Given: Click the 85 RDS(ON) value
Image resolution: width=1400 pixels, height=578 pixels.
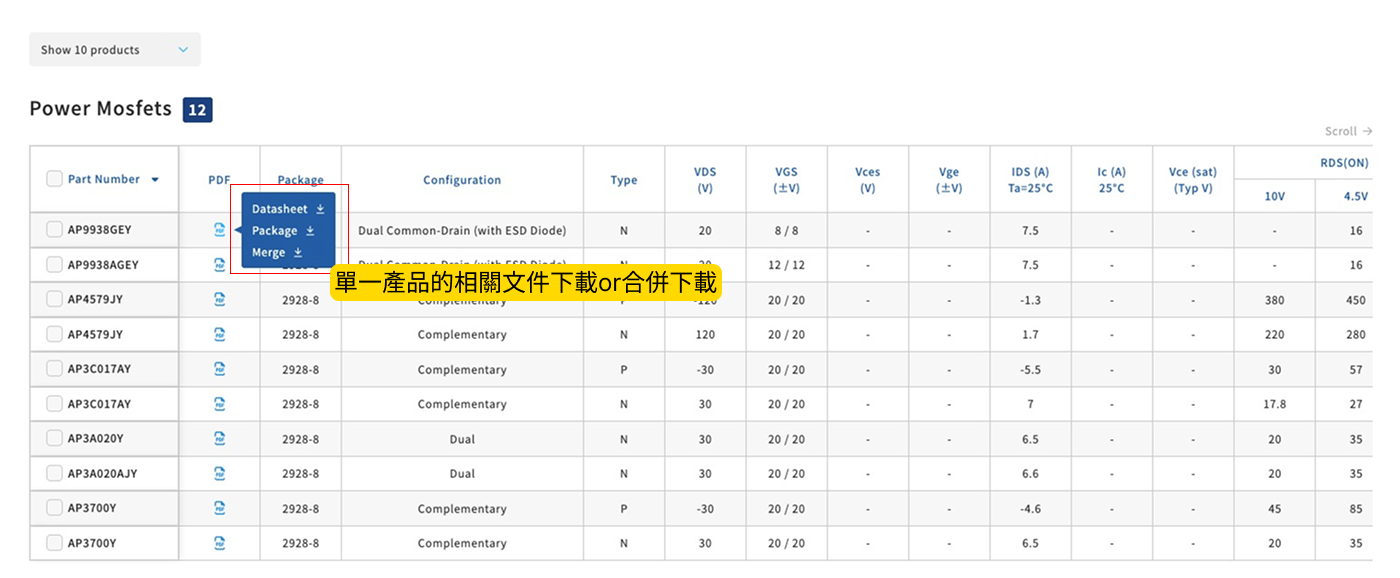Looking at the screenshot, I should (1356, 509).
